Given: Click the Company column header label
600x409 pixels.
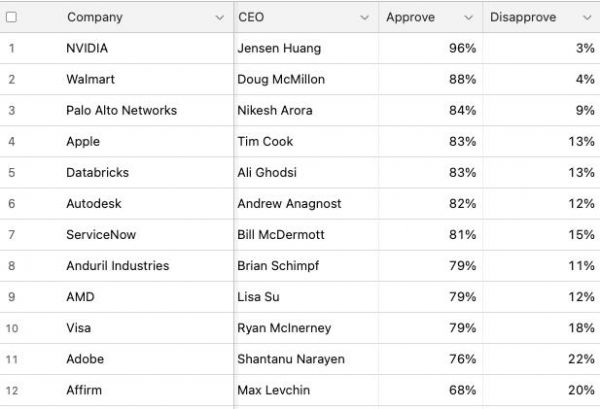Looking at the screenshot, I should click(95, 17).
